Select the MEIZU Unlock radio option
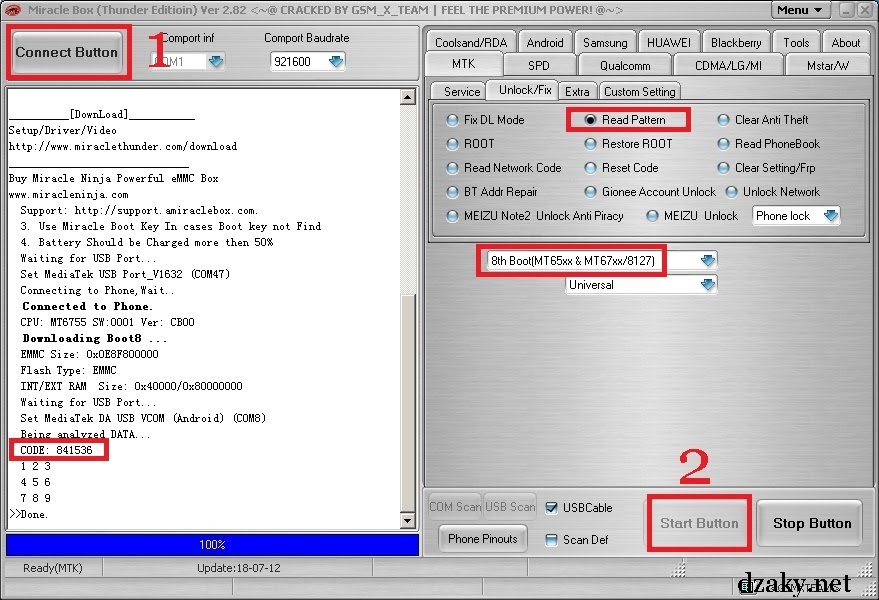 (x=692, y=216)
